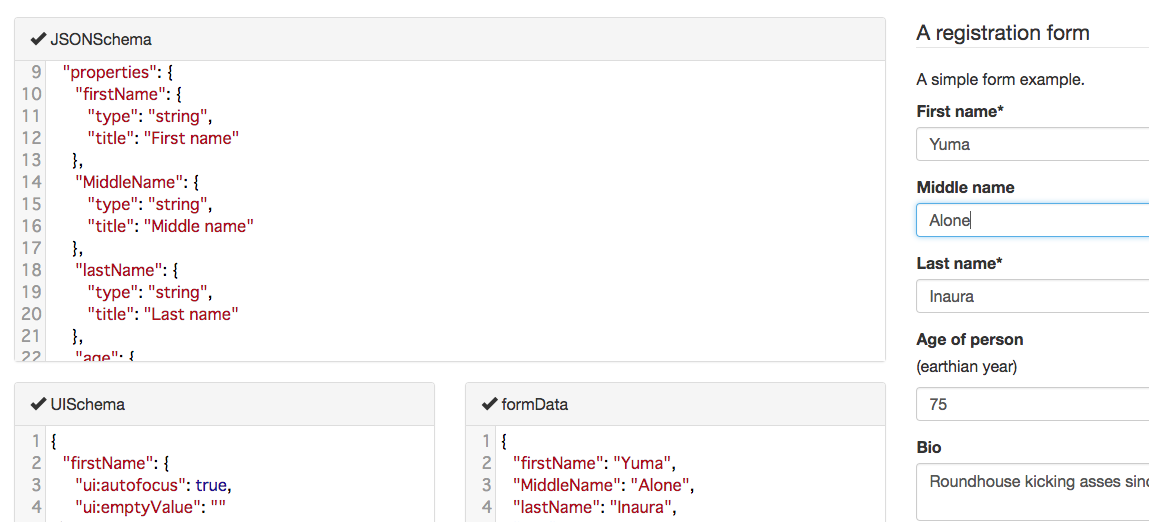The width and height of the screenshot is (1149, 522).
Task: Click the Bio textarea with Roundhouse text
Action: click(x=1032, y=491)
